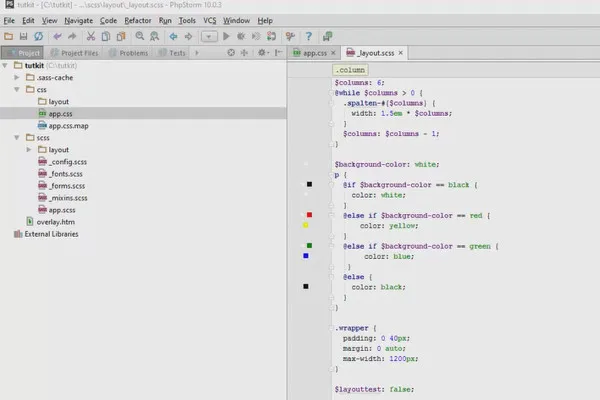
Task: Open the File menu
Action: (x=9, y=21)
